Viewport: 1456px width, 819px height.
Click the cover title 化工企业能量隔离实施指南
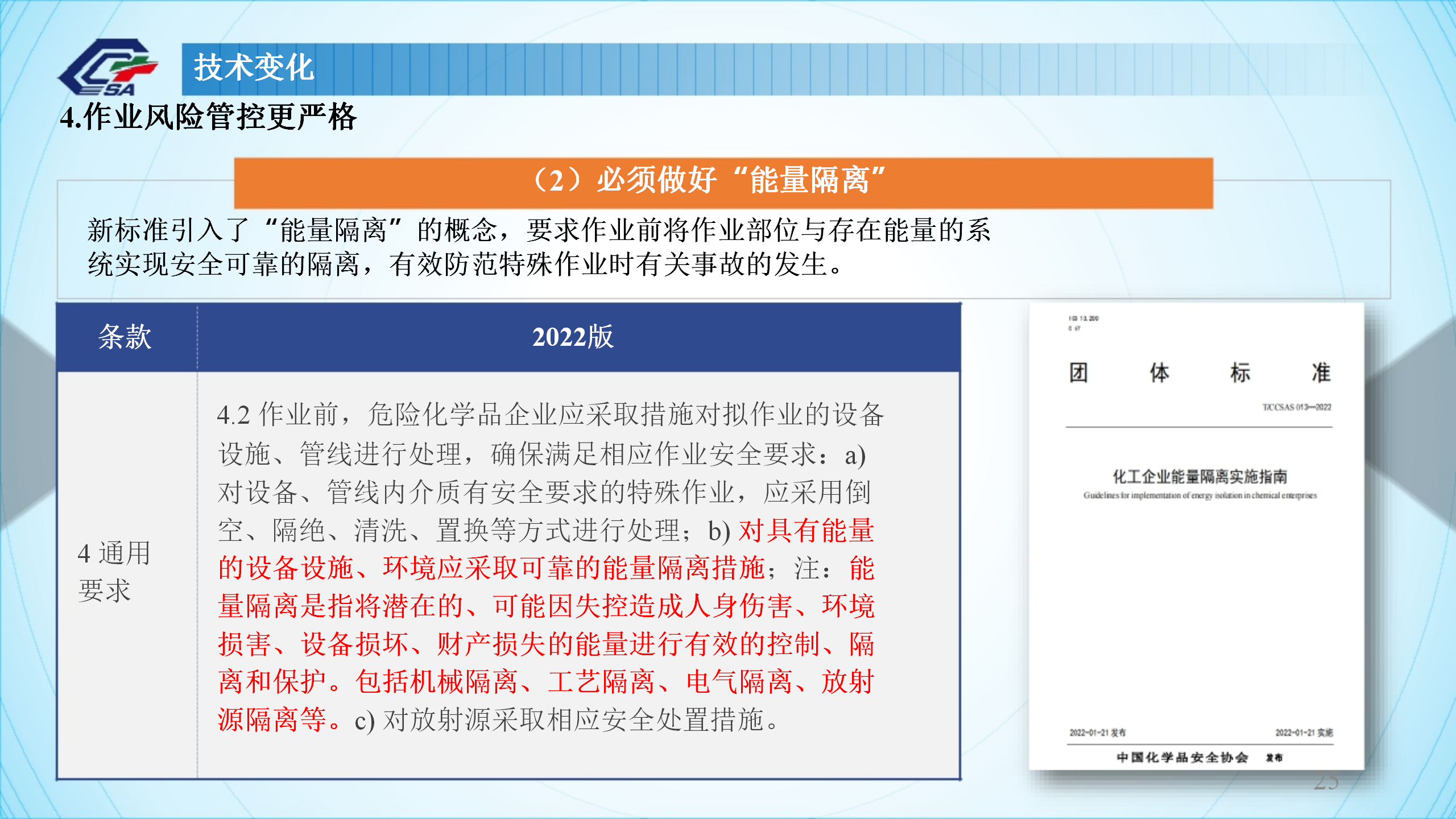[x=1200, y=476]
